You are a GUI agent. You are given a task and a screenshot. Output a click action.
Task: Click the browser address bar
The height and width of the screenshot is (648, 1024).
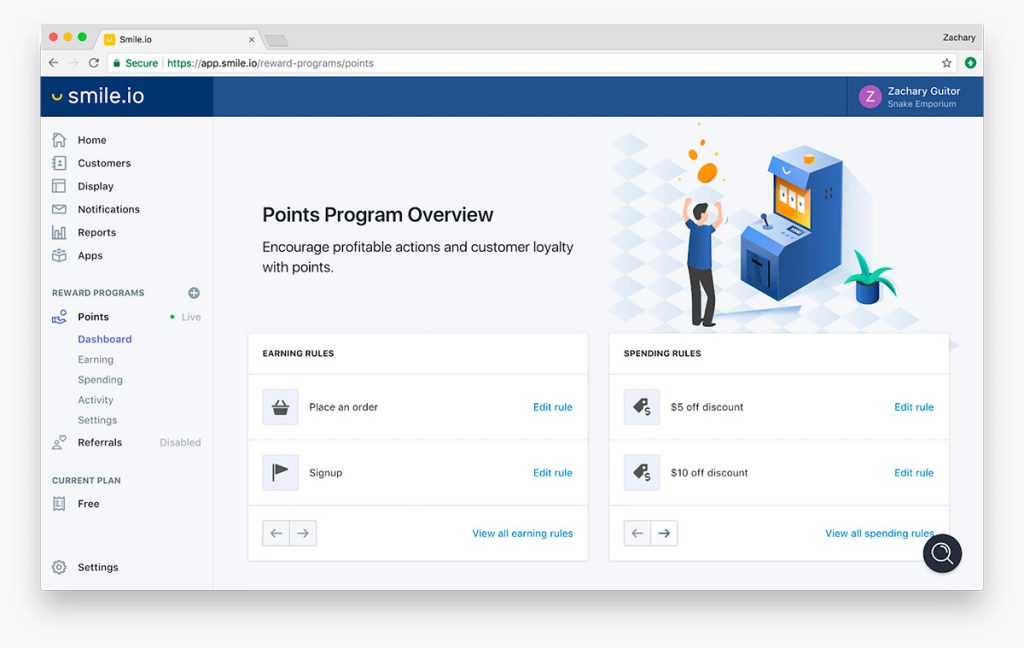[x=550, y=63]
